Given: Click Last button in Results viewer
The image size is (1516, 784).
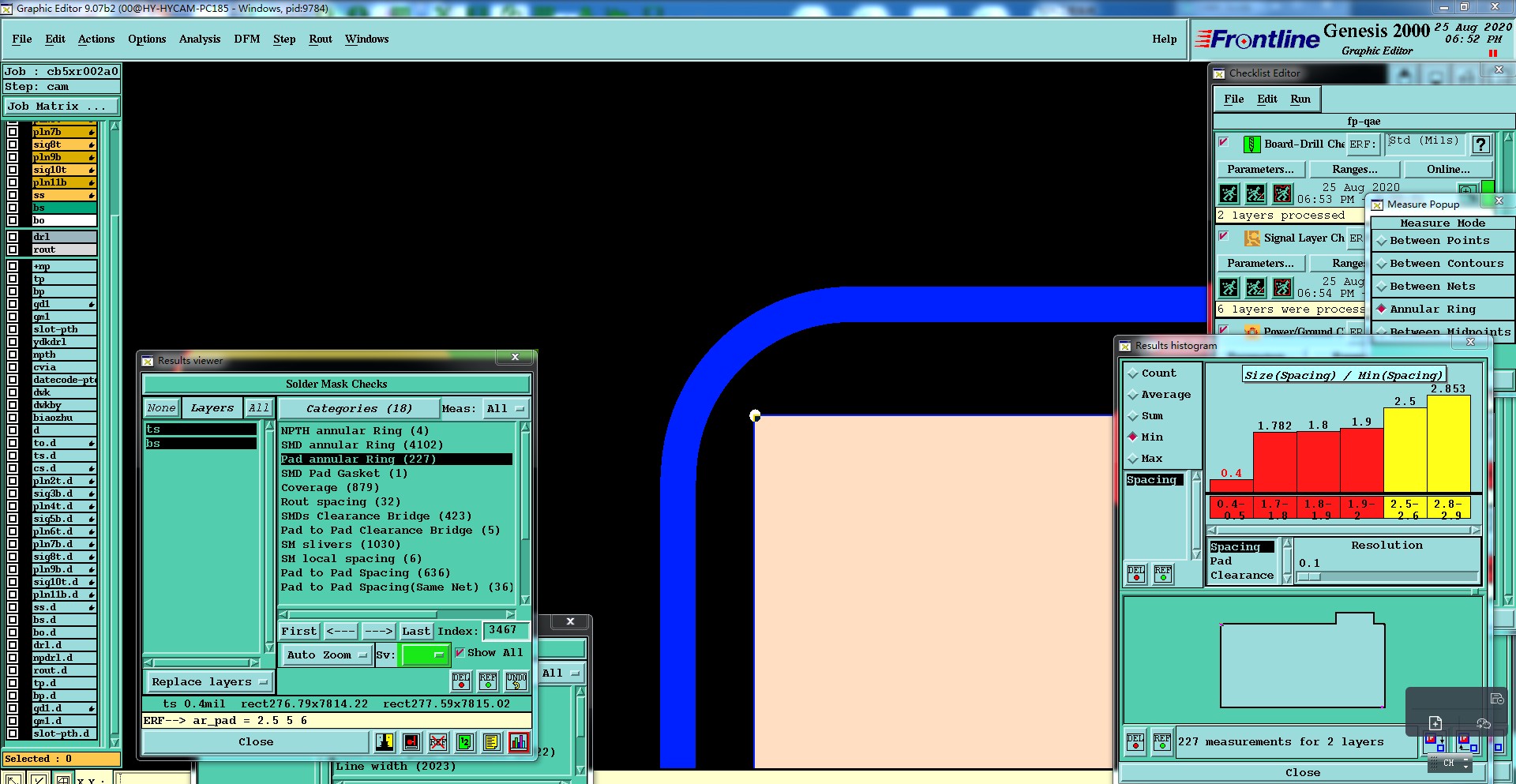Looking at the screenshot, I should point(416,631).
